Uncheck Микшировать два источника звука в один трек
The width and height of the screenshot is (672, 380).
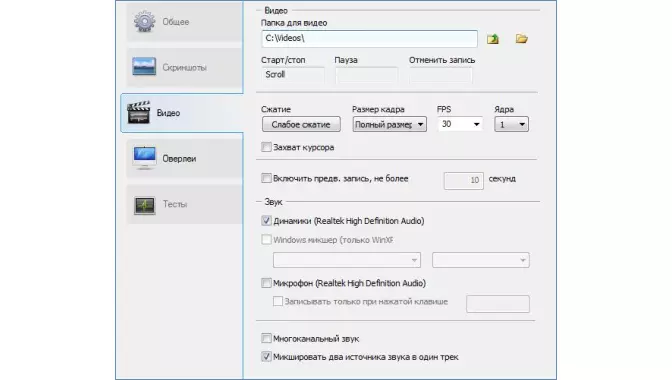click(266, 356)
